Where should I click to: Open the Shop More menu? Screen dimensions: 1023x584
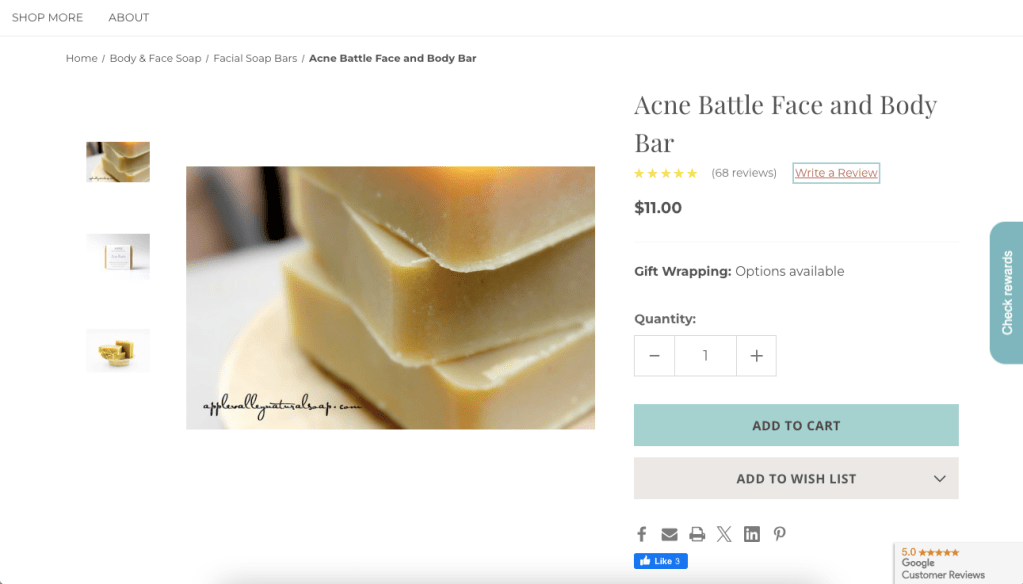pos(48,17)
